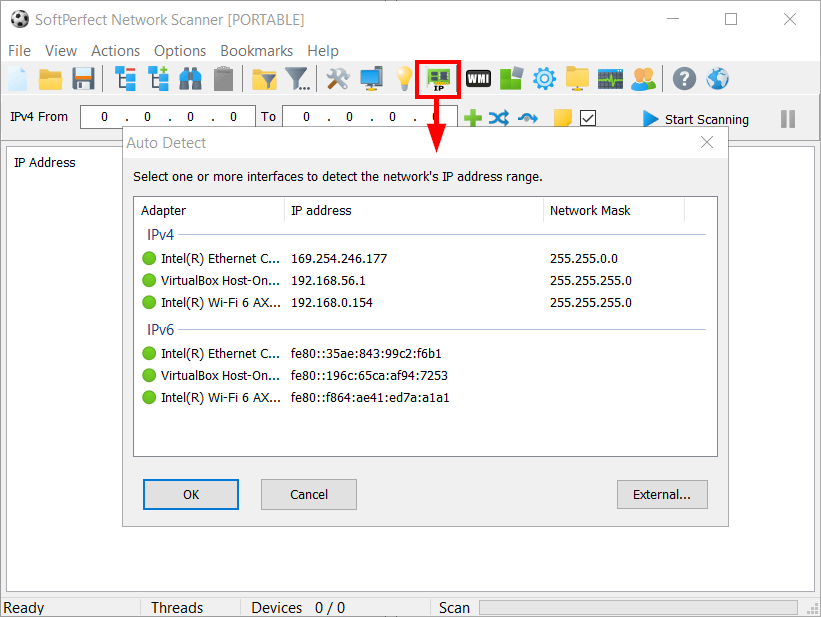Image resolution: width=821 pixels, height=617 pixels.
Task: Click the folder filter icon
Action: tap(264, 79)
